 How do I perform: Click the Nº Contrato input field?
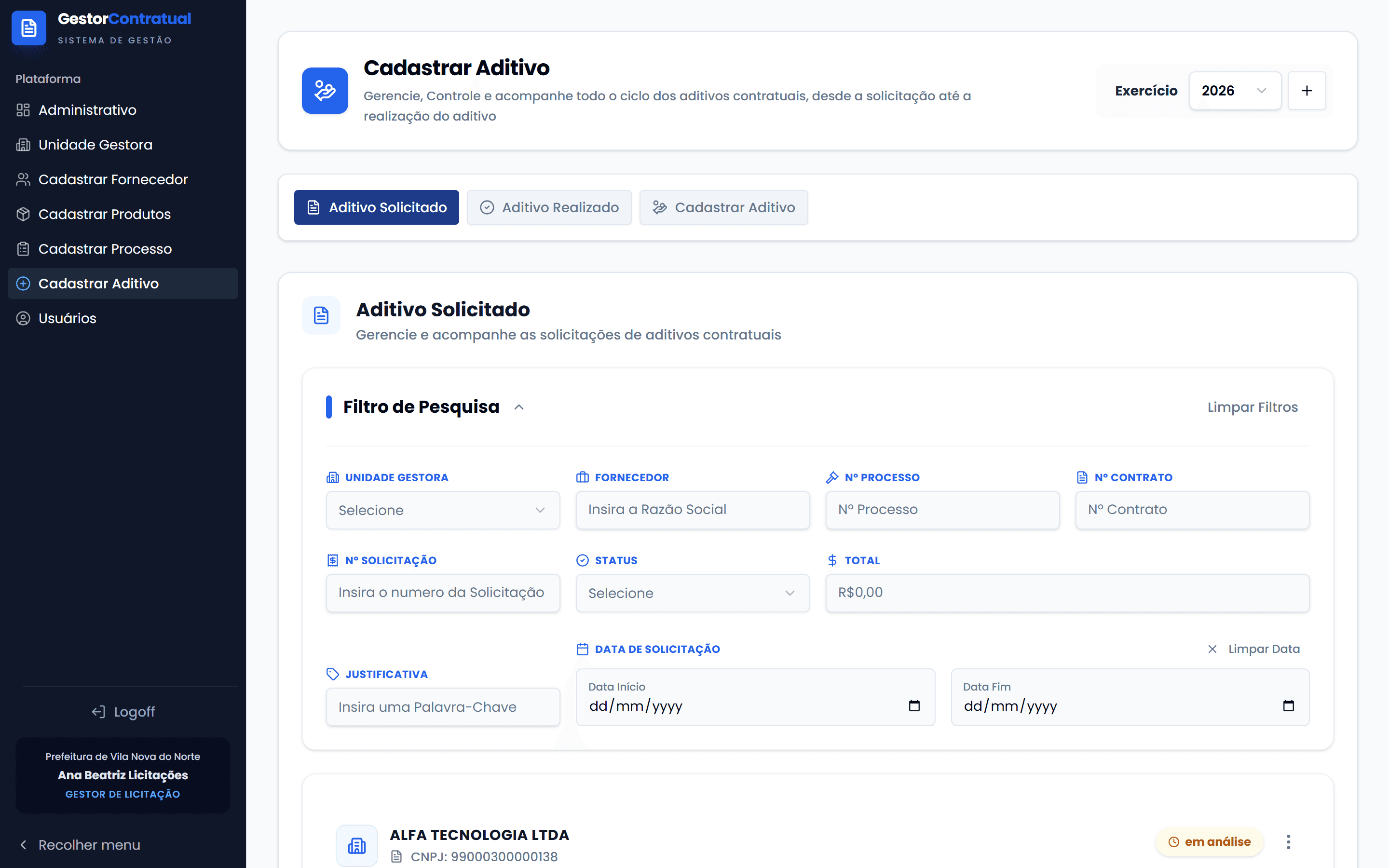coord(1192,510)
